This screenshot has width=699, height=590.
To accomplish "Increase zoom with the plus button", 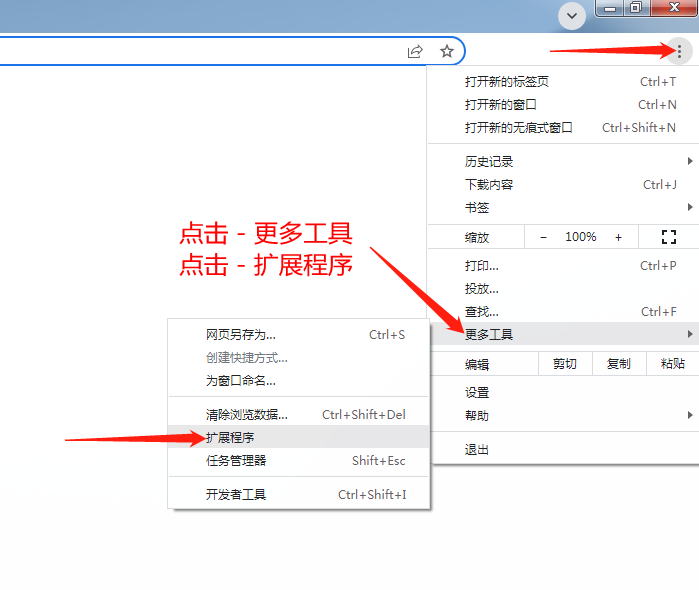I will (x=618, y=237).
